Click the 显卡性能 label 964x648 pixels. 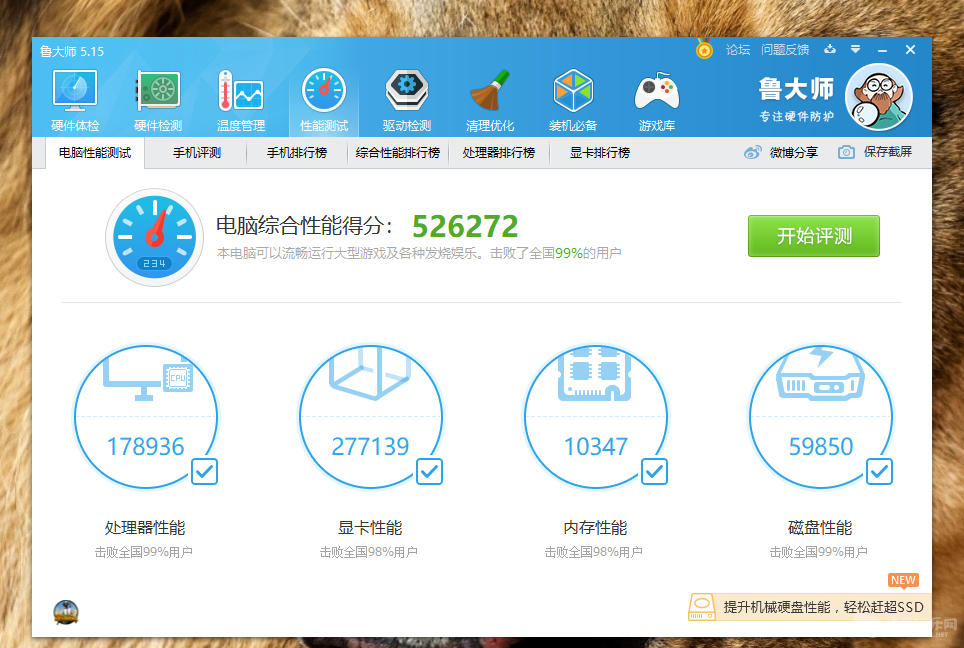(370, 527)
